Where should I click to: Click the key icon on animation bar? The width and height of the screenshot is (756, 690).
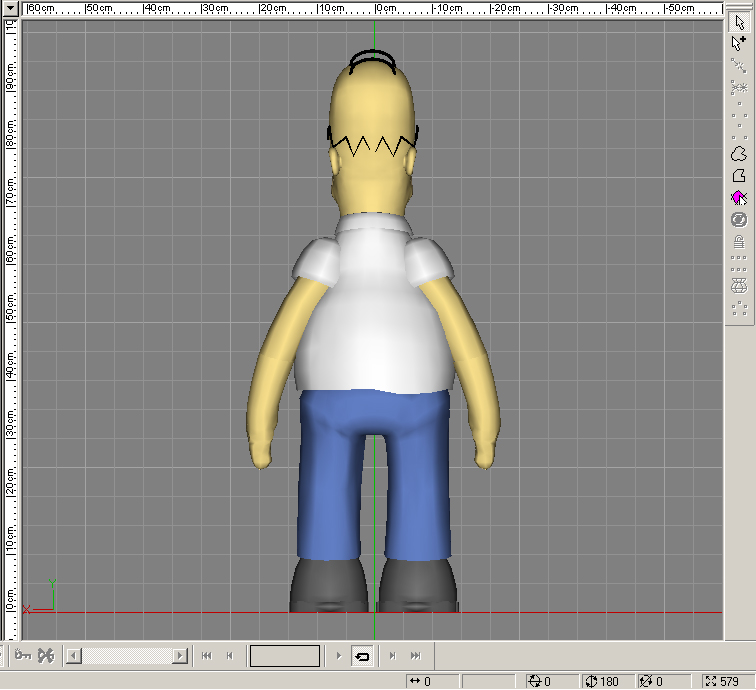tap(23, 656)
